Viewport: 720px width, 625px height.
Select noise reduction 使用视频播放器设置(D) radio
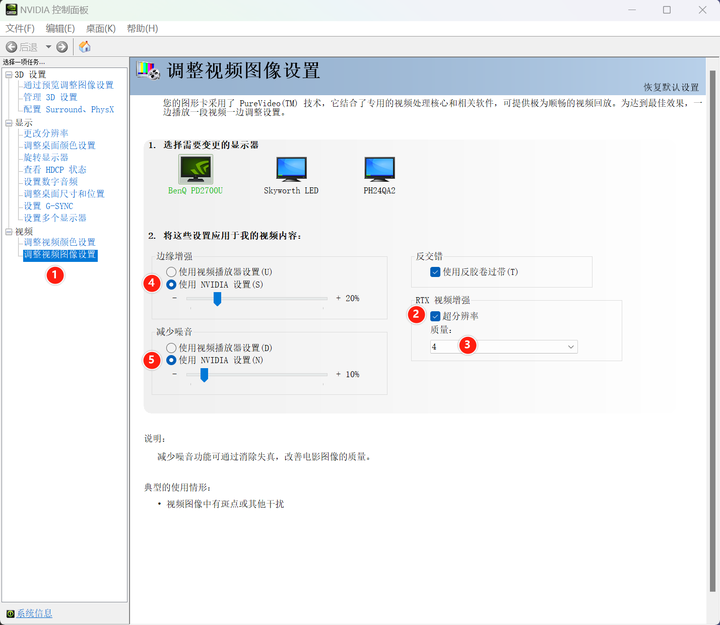[x=171, y=348]
